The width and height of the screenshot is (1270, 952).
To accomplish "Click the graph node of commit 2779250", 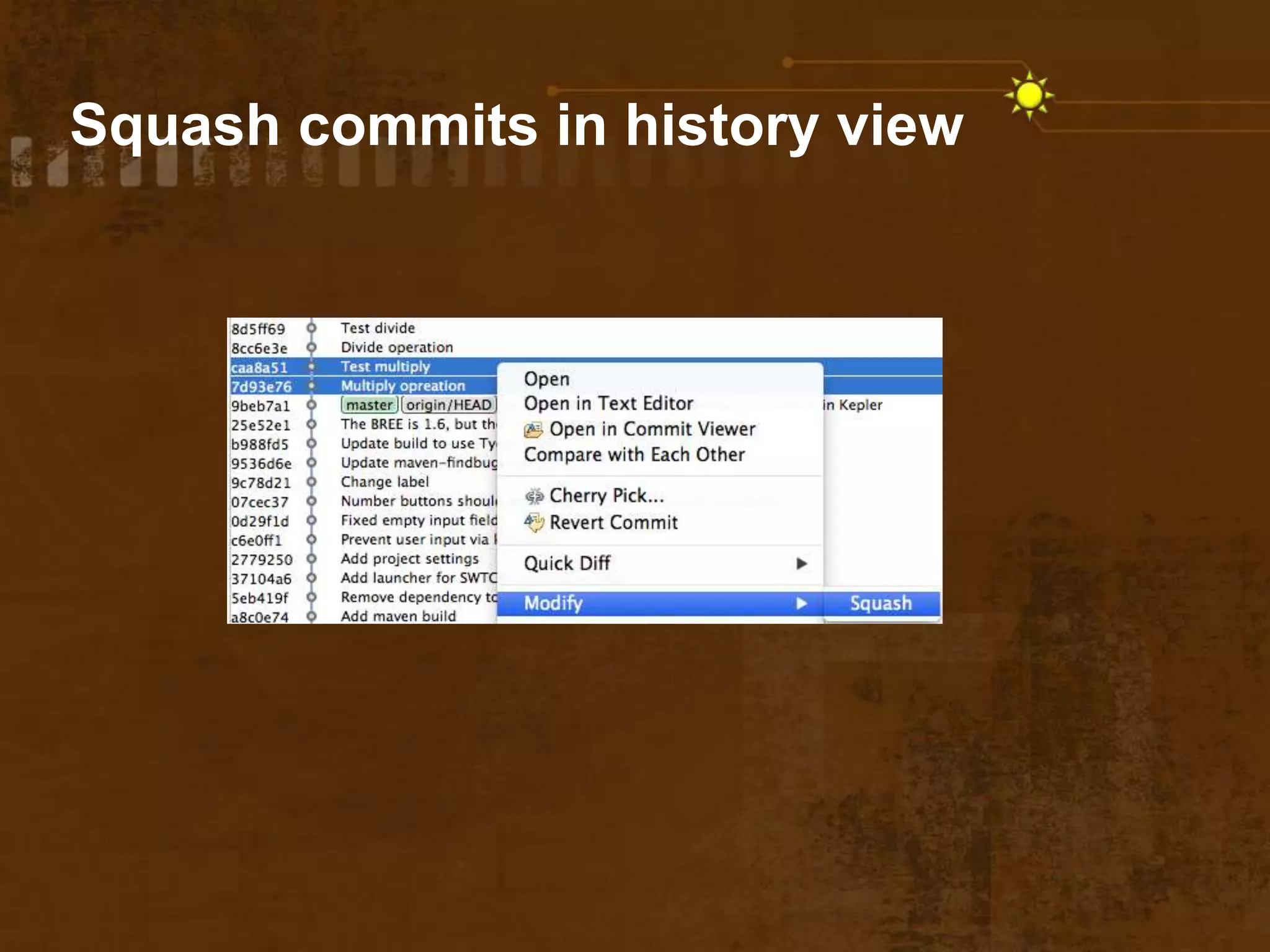I will [x=311, y=558].
